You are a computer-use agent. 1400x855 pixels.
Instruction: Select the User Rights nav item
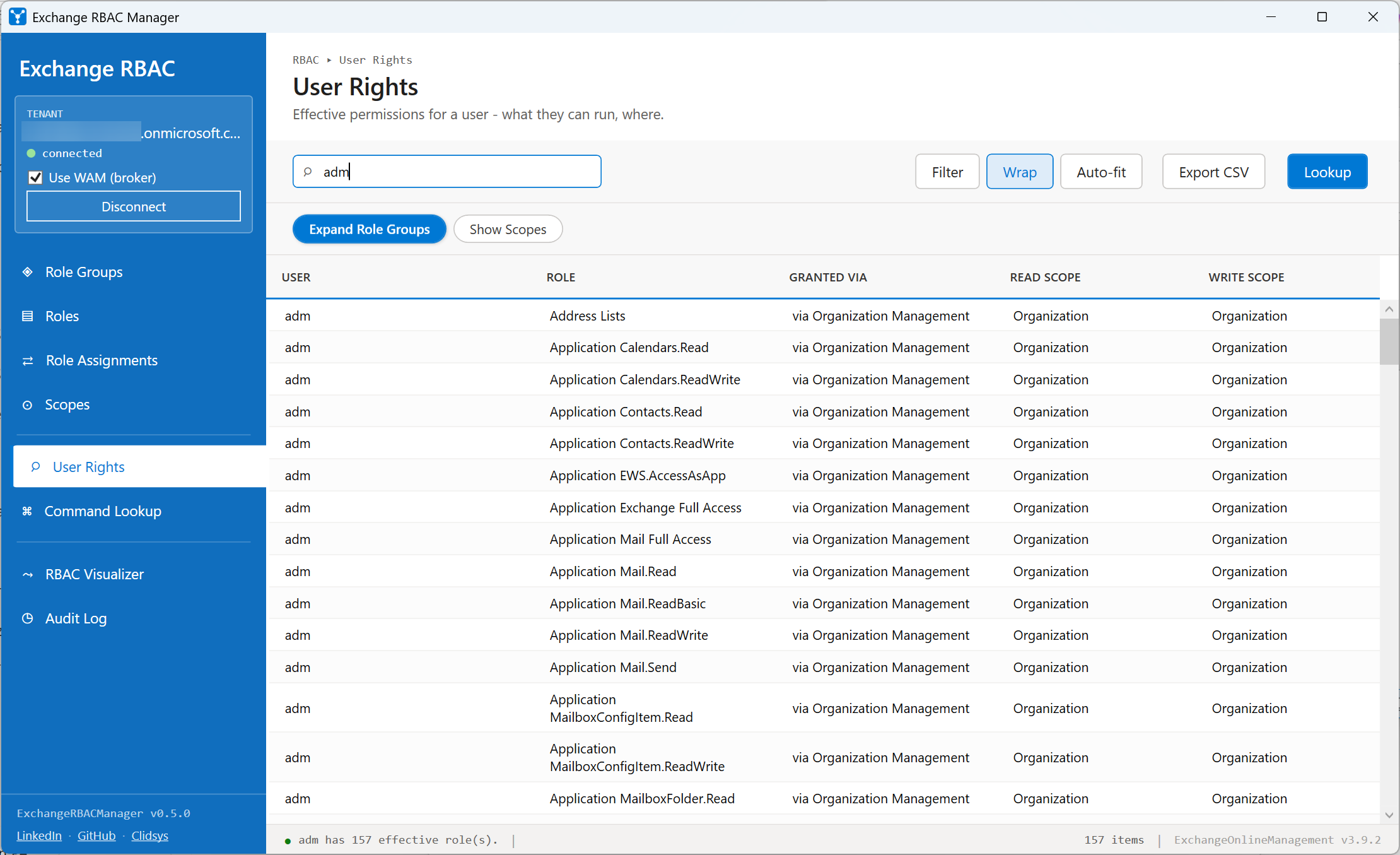(x=139, y=466)
